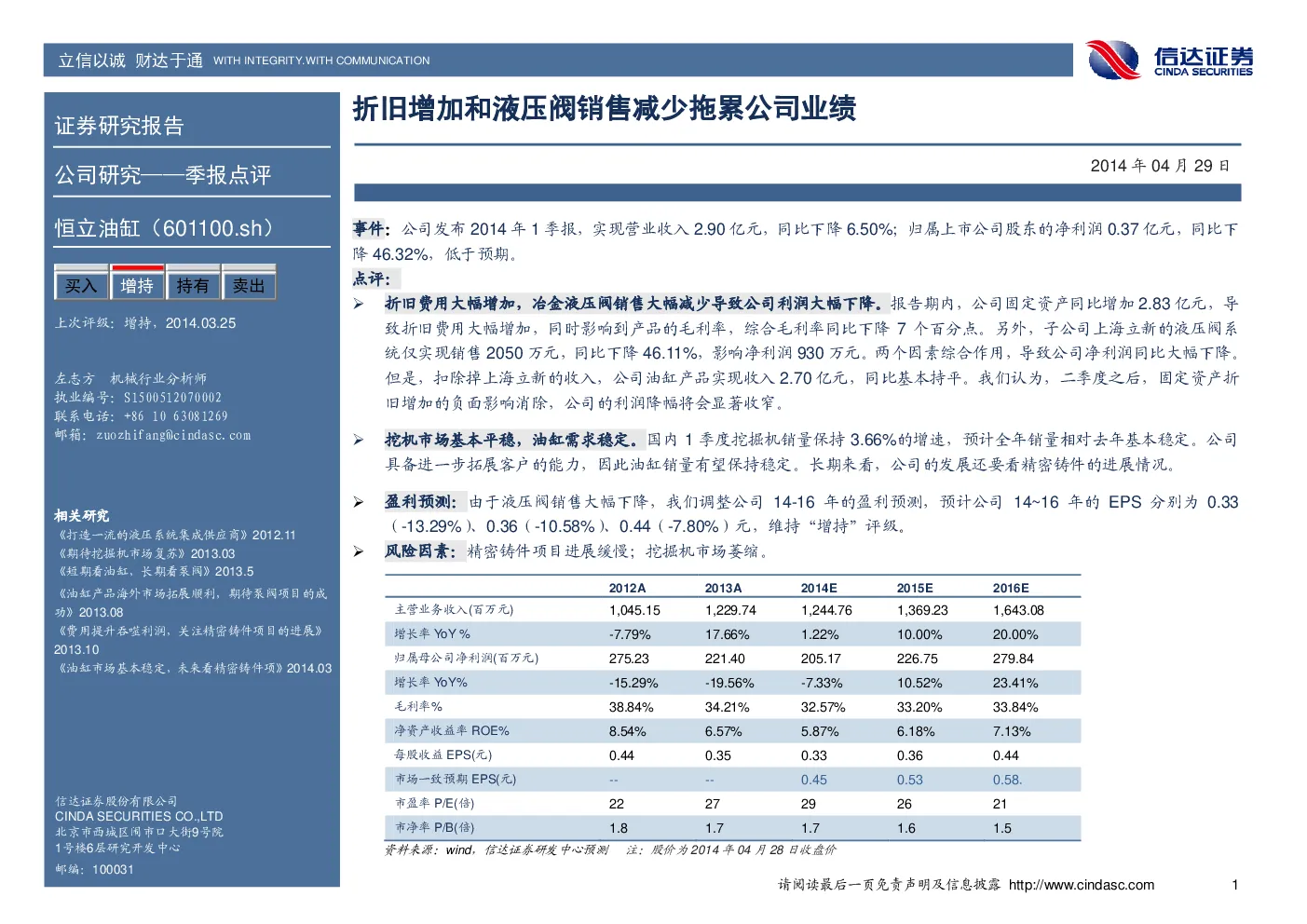The image size is (1307, 924).
Task: Click gross margin value 38.84%
Action: pyautogui.click(x=631, y=707)
